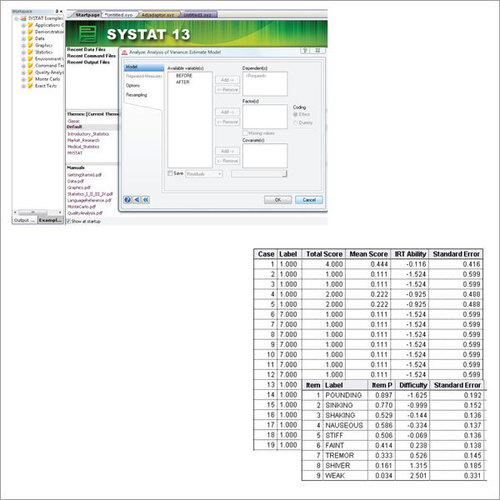
Task: Click the Quality Analysis folder icon
Action: tap(30, 72)
